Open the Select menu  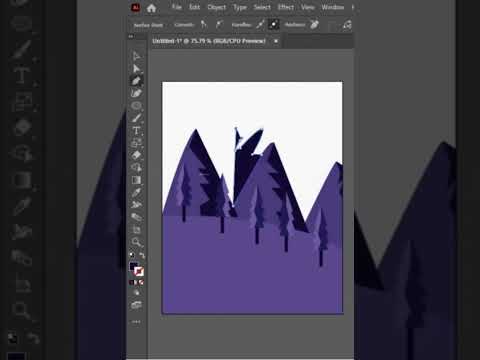(262, 7)
